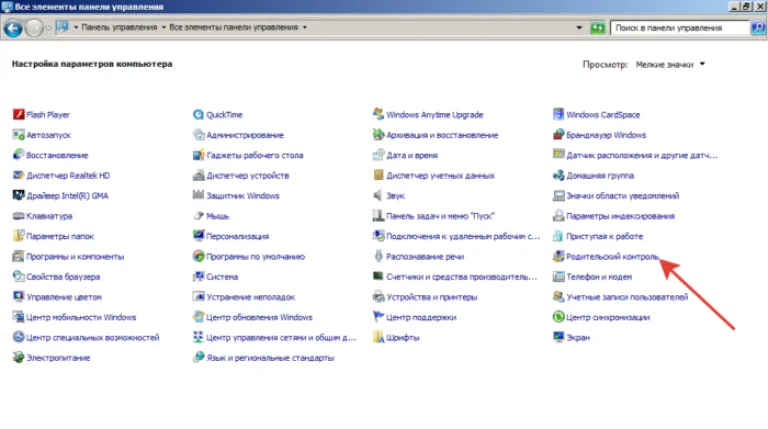Open Управление цветом link
This screenshot has width=768, height=429.
(64, 297)
